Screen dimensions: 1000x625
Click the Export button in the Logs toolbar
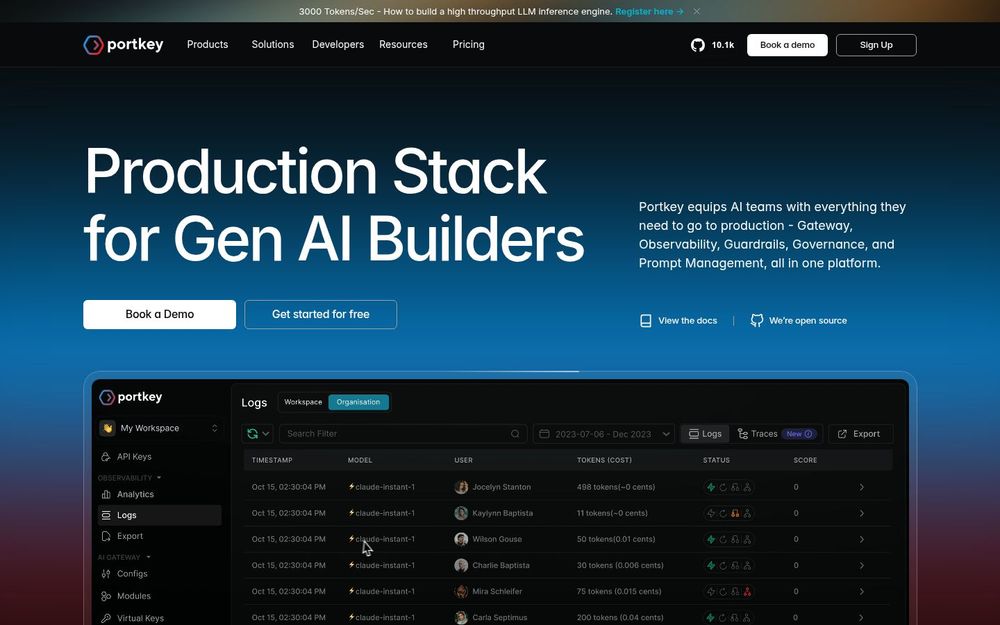pyautogui.click(x=860, y=434)
